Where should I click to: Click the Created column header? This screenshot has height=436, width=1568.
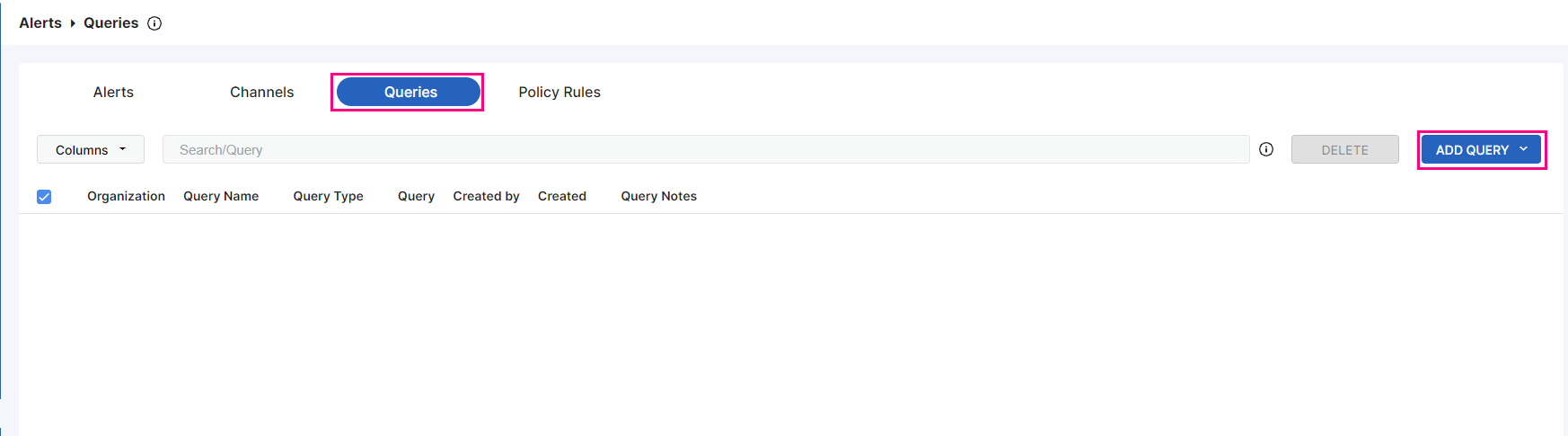pos(562,196)
